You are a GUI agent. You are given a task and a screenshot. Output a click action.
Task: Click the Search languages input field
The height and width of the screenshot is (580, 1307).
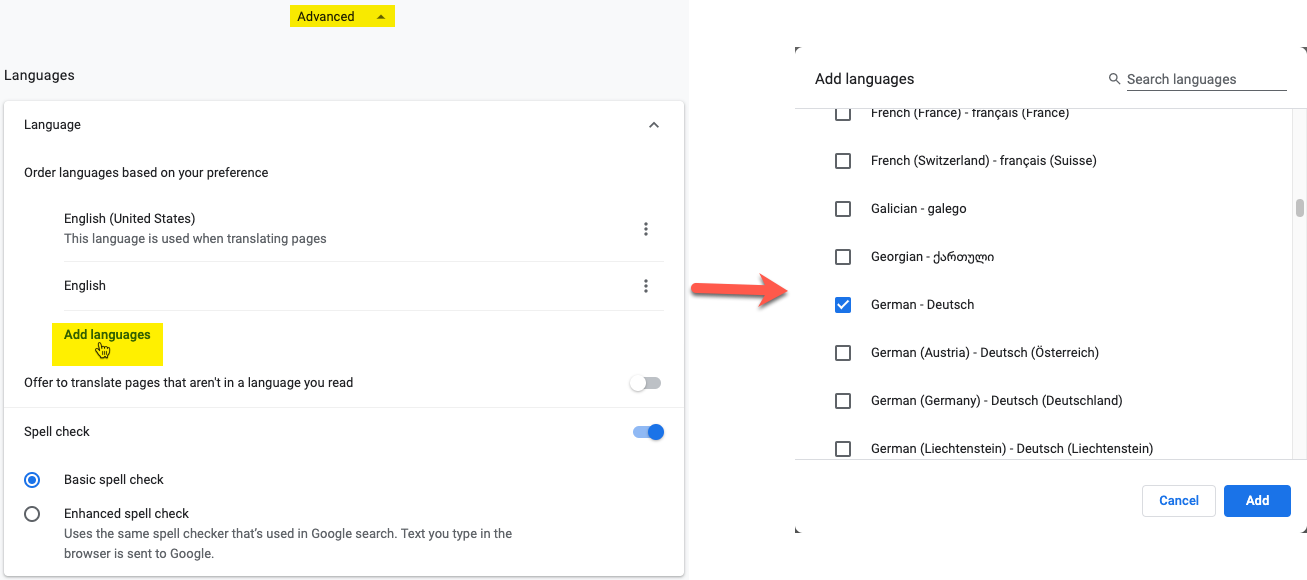pyautogui.click(x=1206, y=79)
